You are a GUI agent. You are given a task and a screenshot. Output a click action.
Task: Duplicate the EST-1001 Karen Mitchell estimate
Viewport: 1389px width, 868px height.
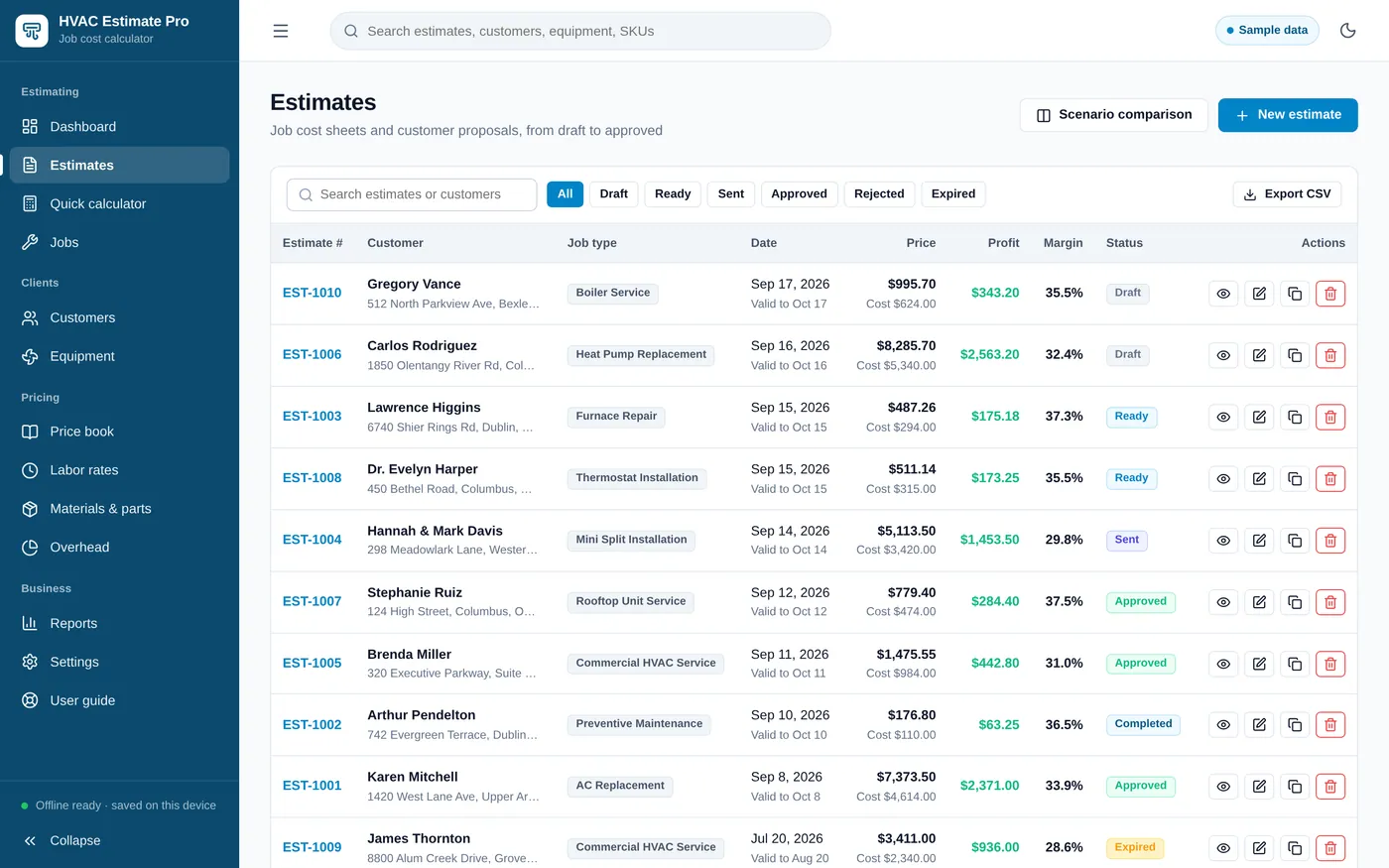[x=1295, y=787]
